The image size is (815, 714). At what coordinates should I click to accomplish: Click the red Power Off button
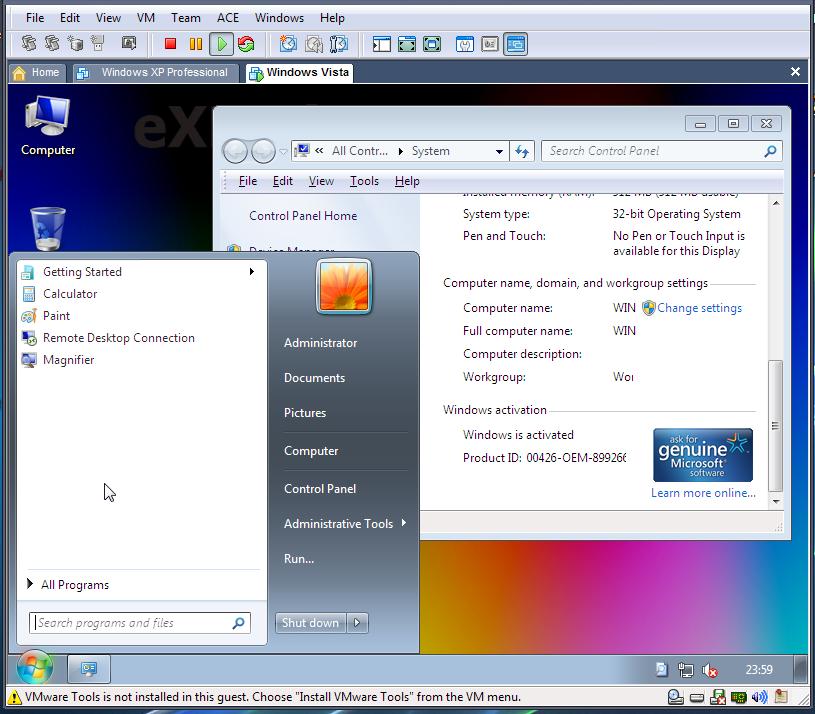[x=170, y=44]
